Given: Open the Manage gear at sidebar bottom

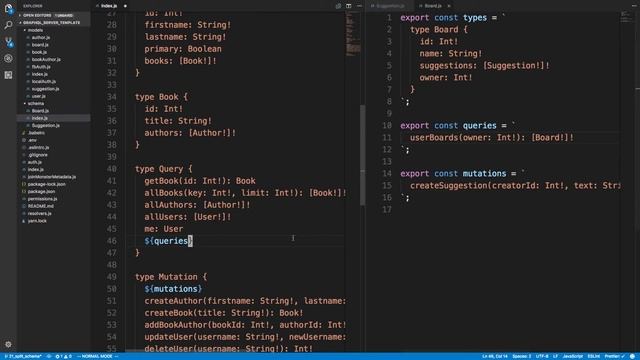Looking at the screenshot, I should 8,344.
